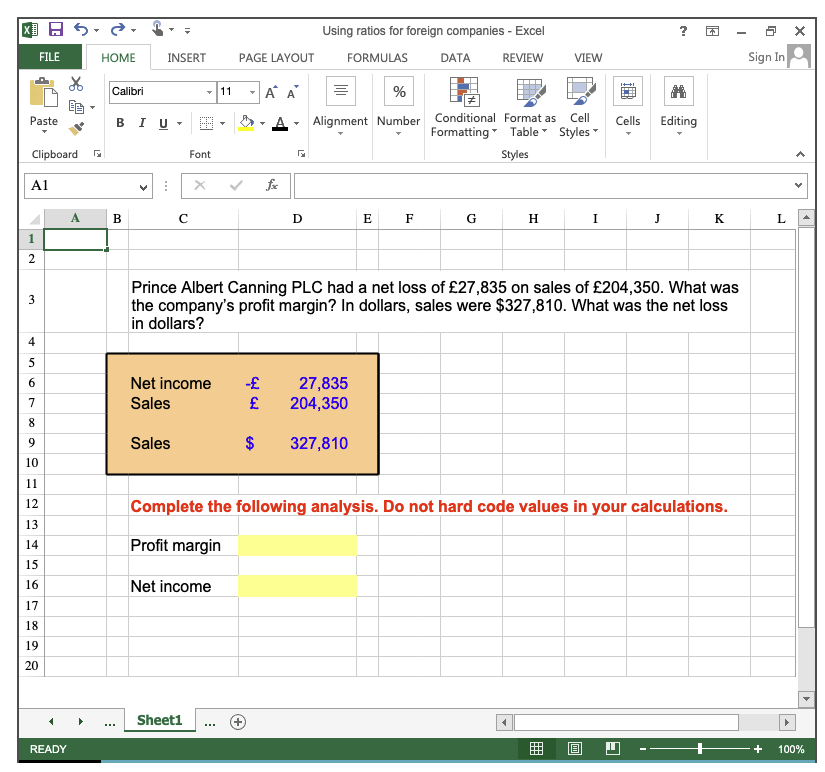Click the Insert Function fx icon
825x772 pixels.
tap(271, 185)
